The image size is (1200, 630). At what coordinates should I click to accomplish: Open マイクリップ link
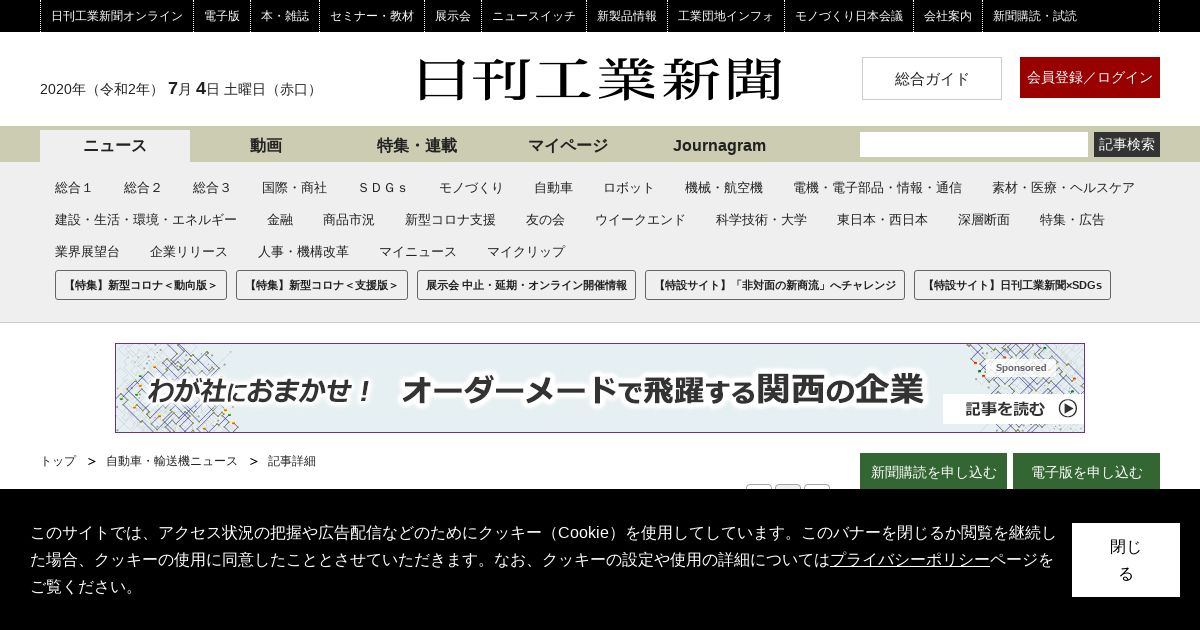(526, 252)
